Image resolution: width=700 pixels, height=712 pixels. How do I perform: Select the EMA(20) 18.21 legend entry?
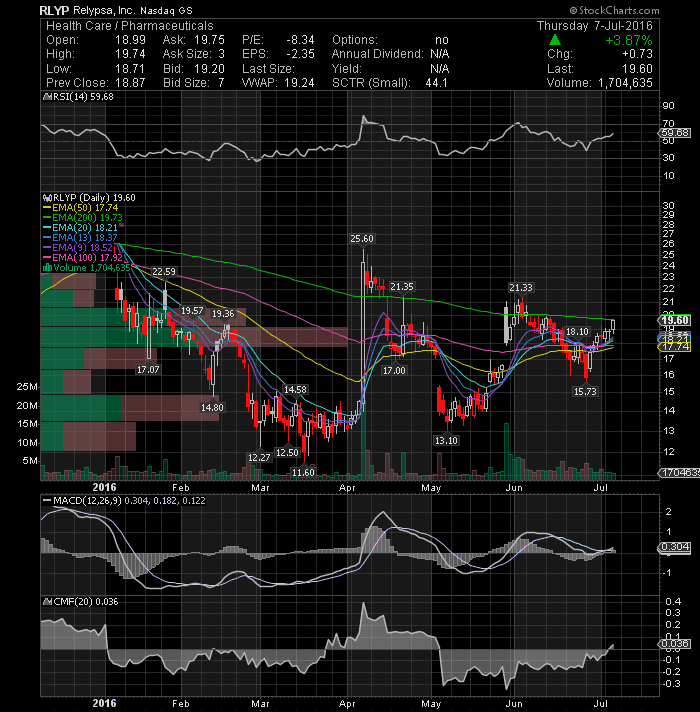click(81, 227)
